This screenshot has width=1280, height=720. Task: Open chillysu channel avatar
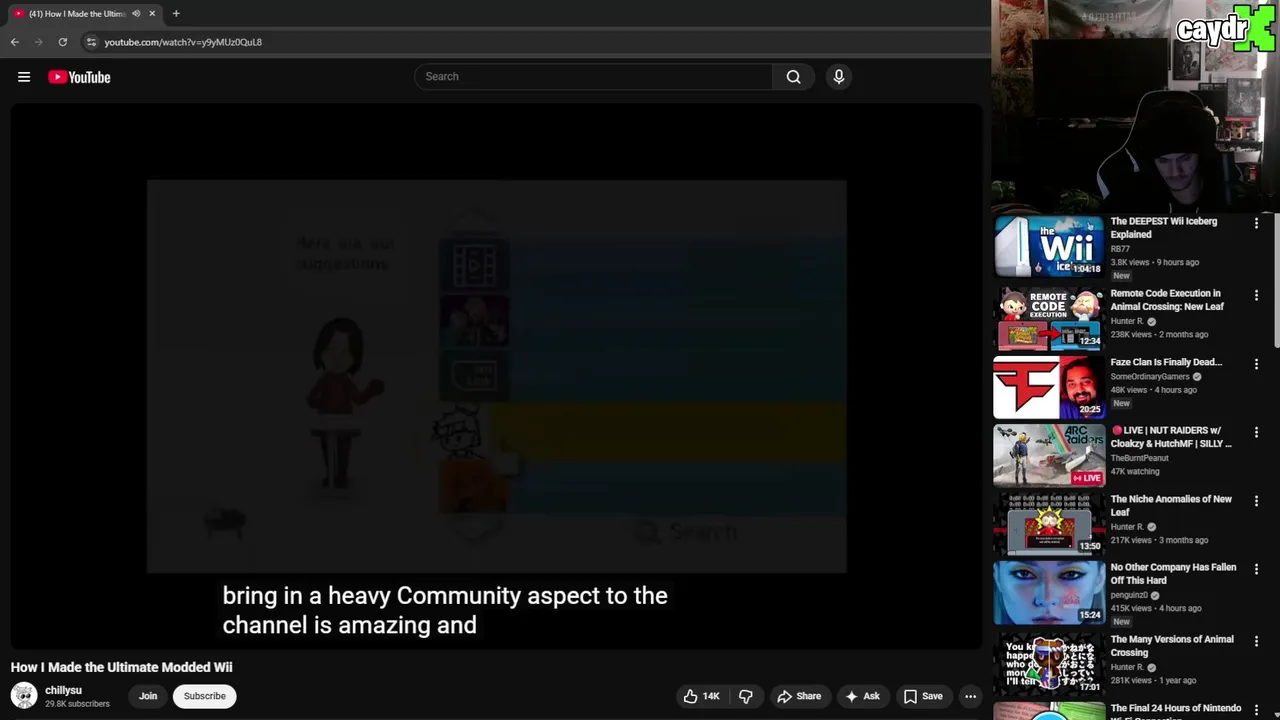(24, 696)
